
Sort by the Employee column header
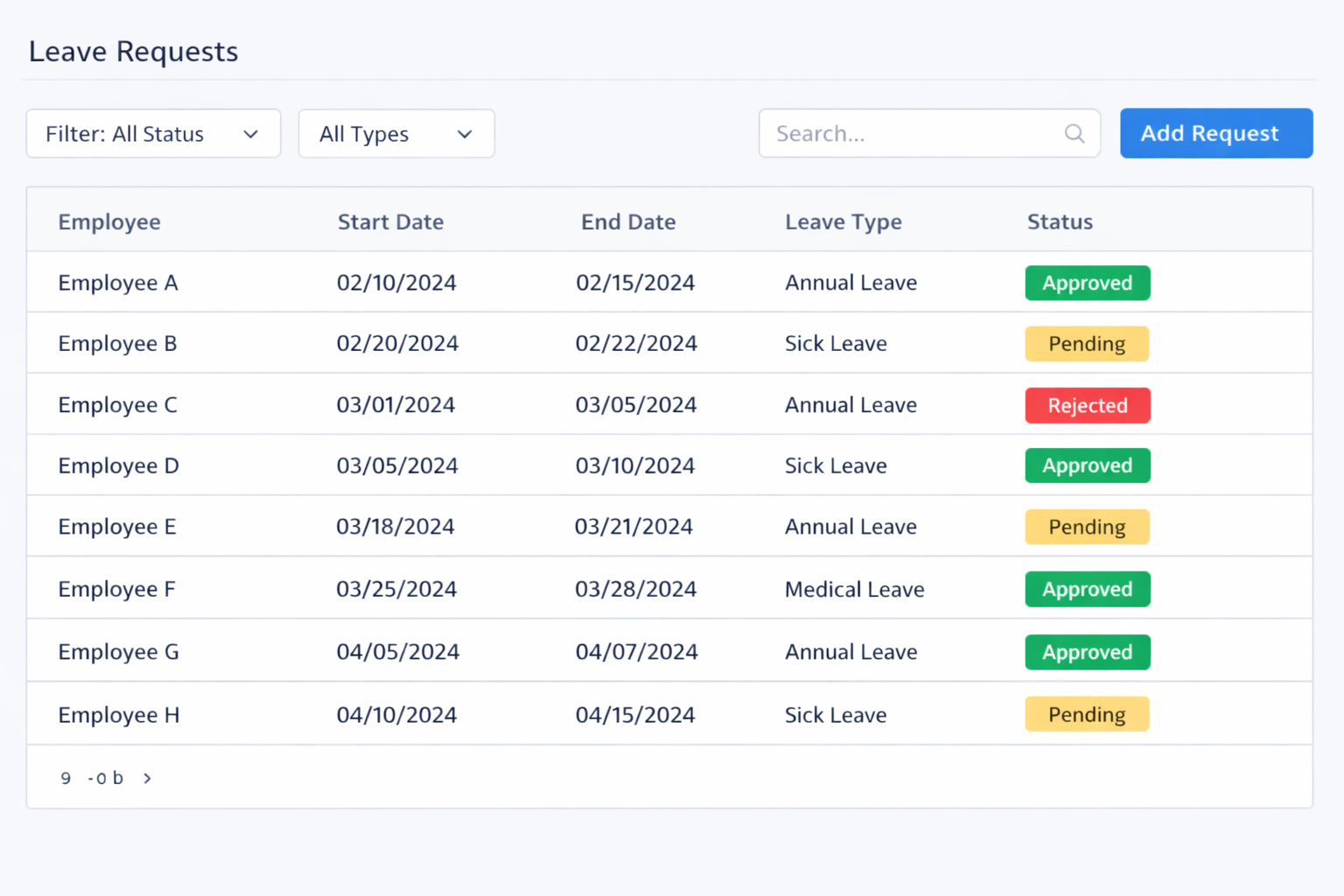click(x=109, y=222)
